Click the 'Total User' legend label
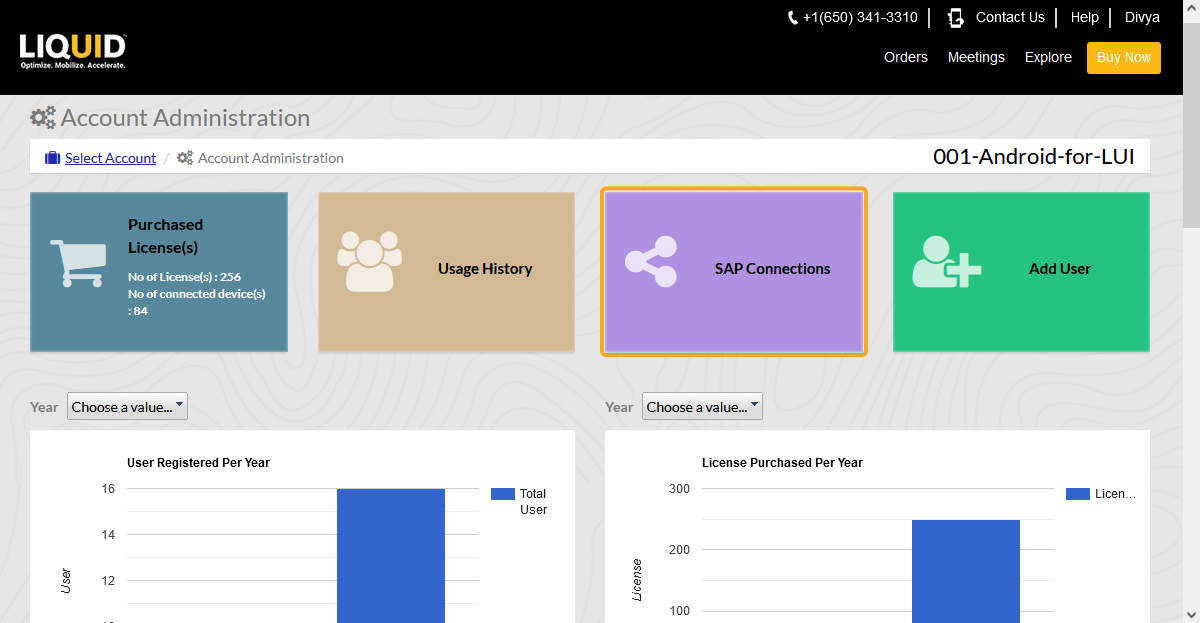Image resolution: width=1200 pixels, height=623 pixels. 533,502
